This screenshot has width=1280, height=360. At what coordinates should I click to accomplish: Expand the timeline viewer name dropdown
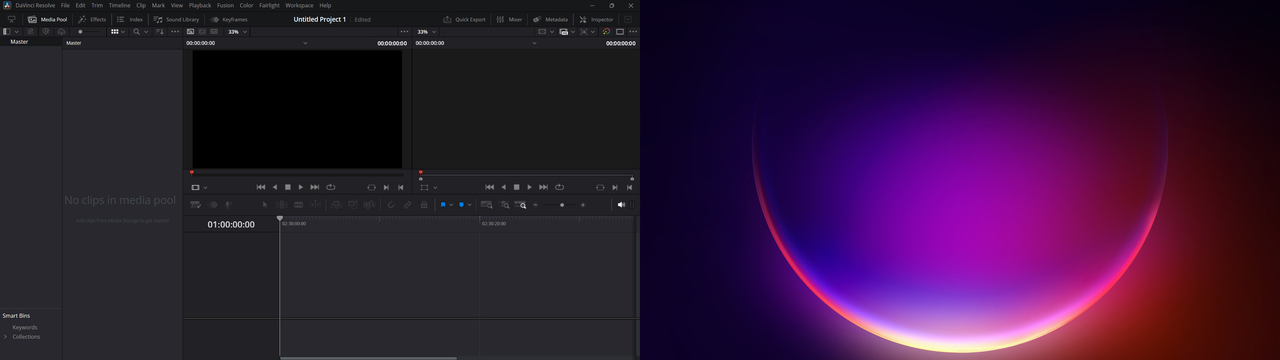(534, 43)
